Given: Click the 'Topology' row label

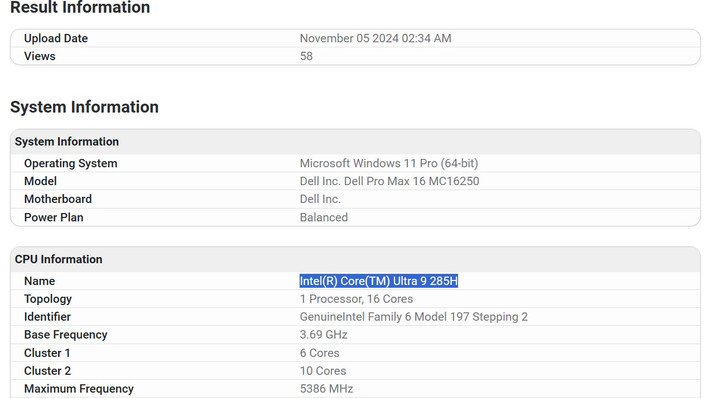Looking at the screenshot, I should pyautogui.click(x=48, y=299).
